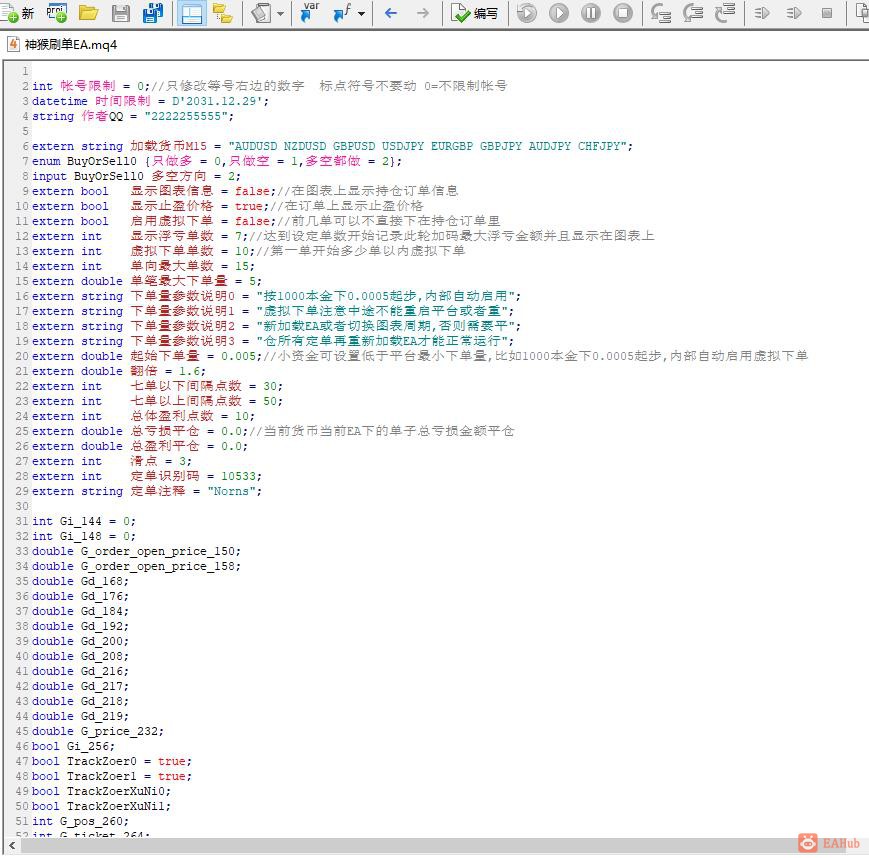Select the 神猴刷单EA.mq4 file tab

(x=62, y=44)
